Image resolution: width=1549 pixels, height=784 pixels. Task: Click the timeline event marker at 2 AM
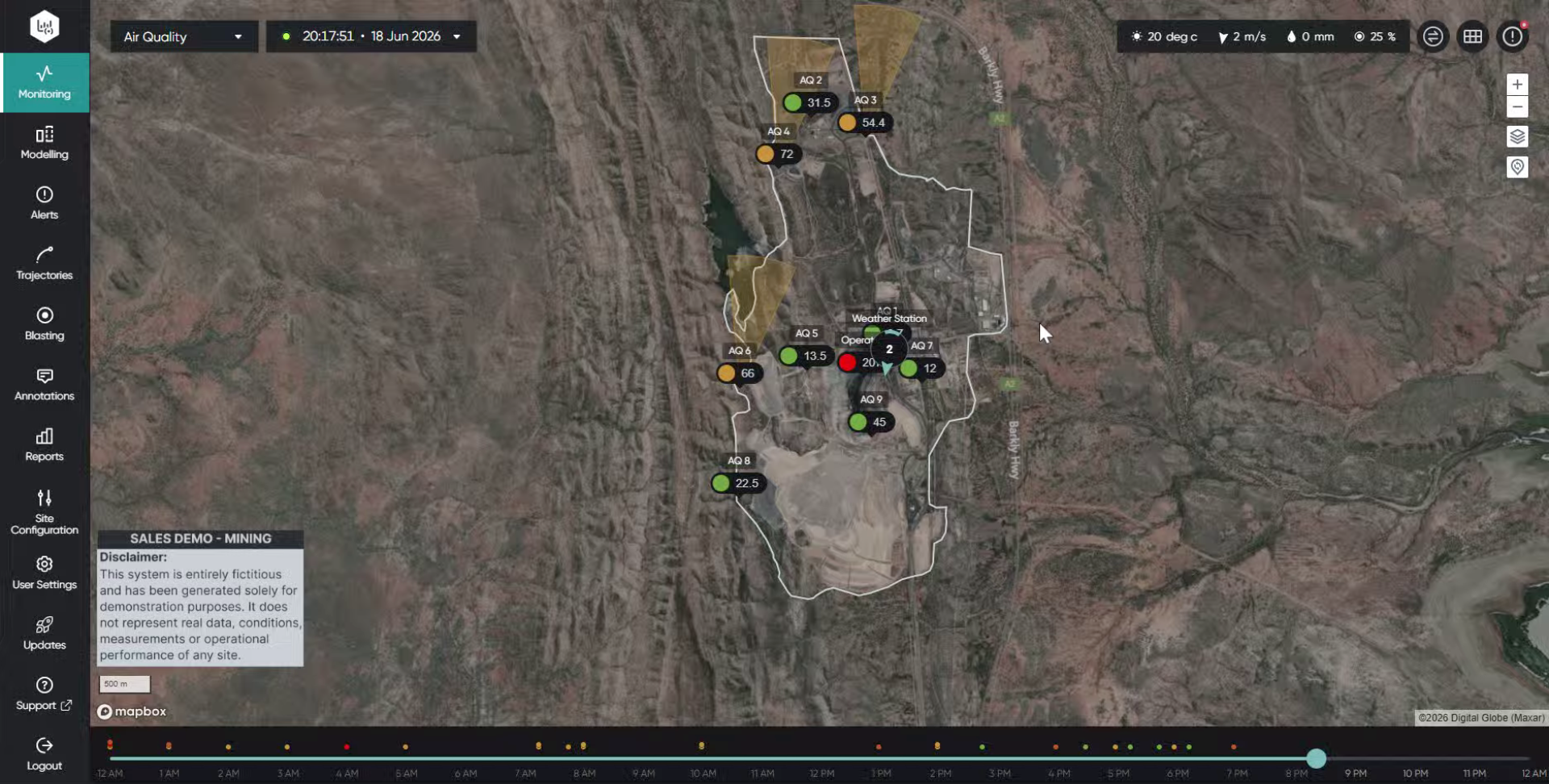pos(228,747)
